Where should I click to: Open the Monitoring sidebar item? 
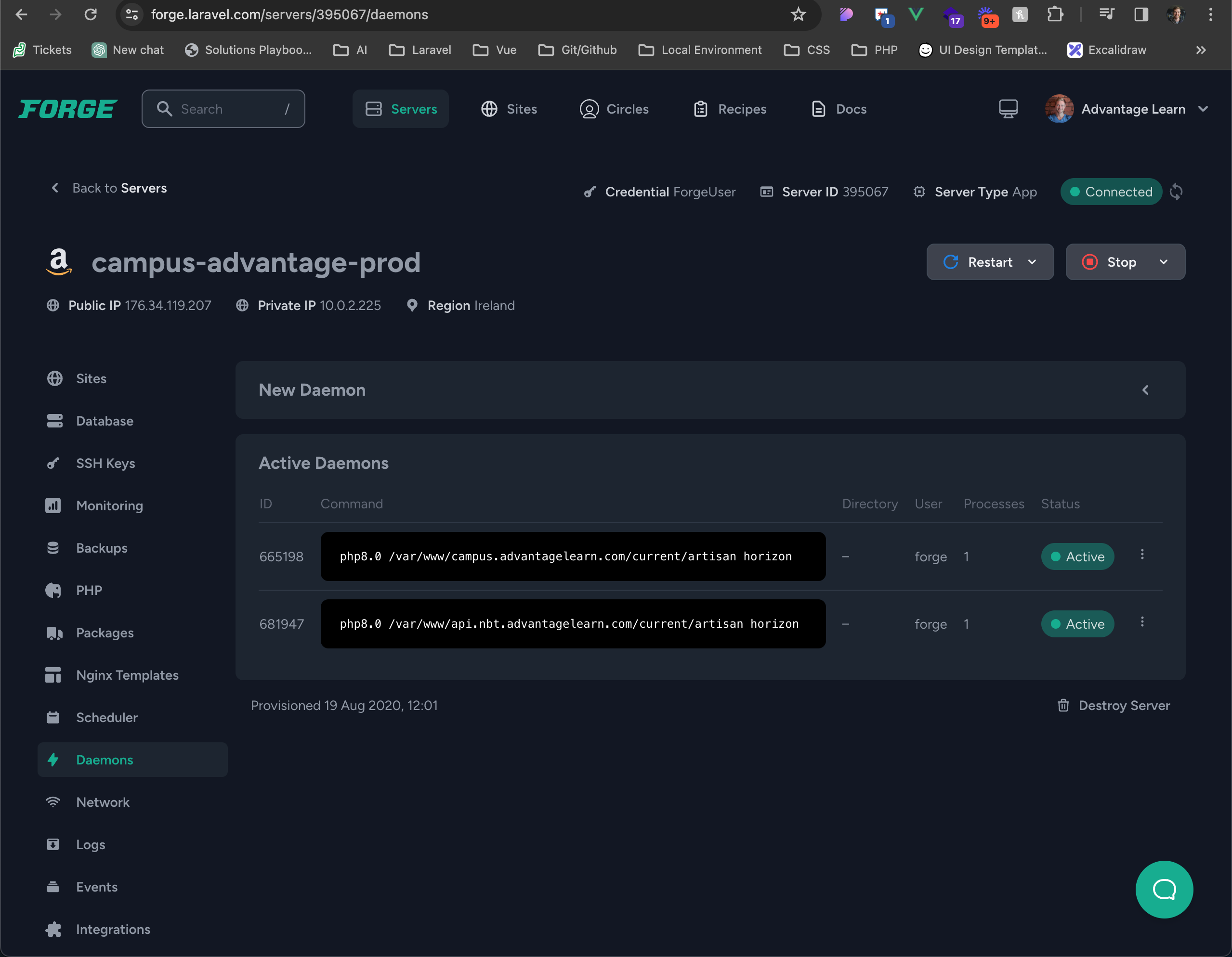point(109,506)
